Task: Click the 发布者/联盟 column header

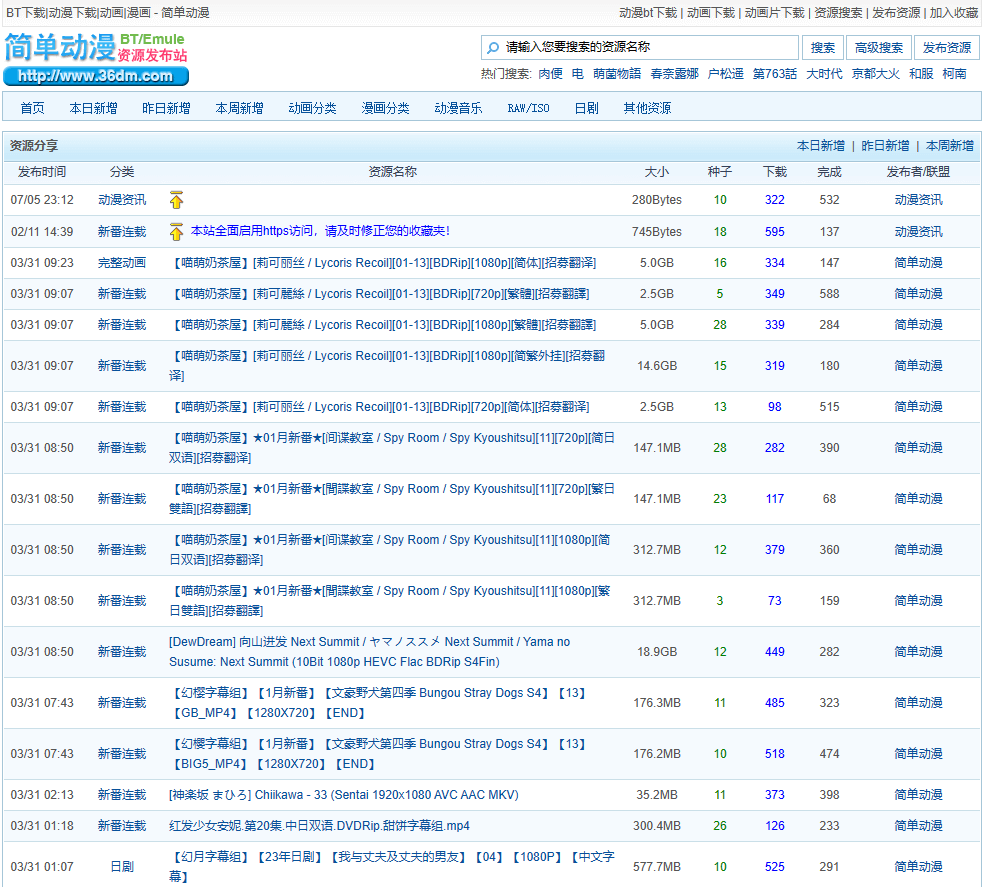Action: click(918, 172)
